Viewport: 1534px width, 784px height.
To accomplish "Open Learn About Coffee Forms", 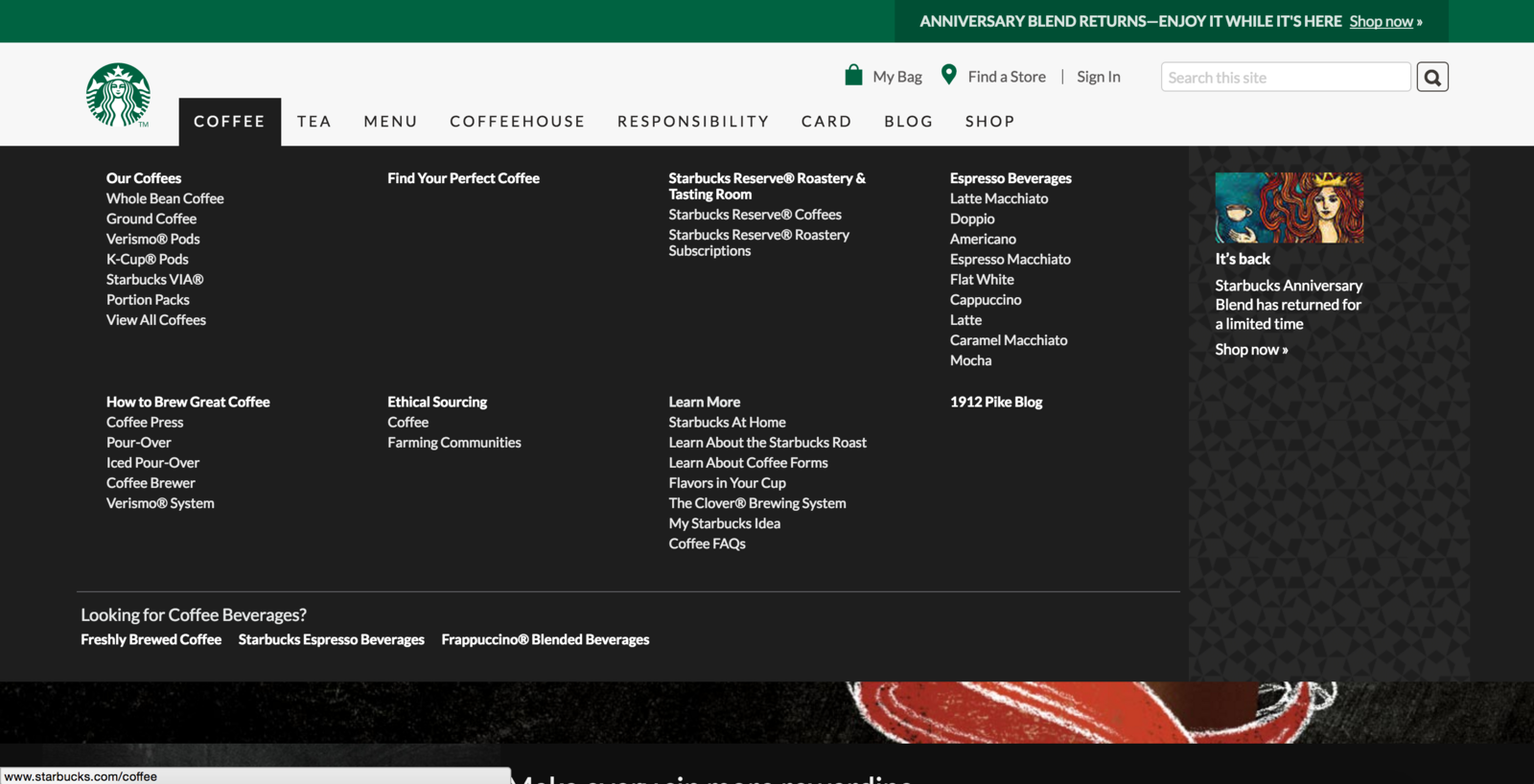I will coord(749,462).
